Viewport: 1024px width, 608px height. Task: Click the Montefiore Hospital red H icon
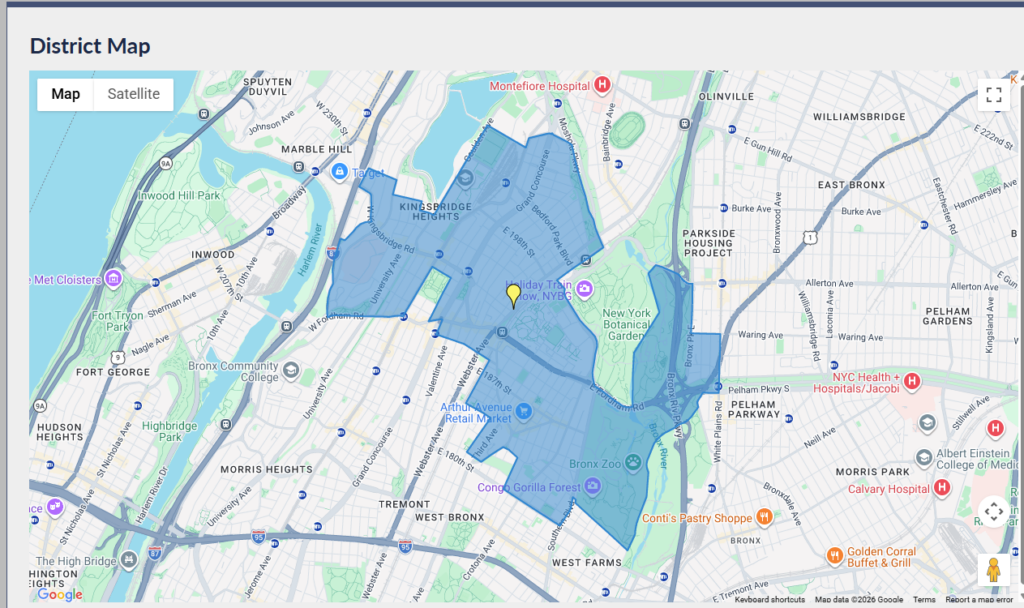pyautogui.click(x=602, y=86)
